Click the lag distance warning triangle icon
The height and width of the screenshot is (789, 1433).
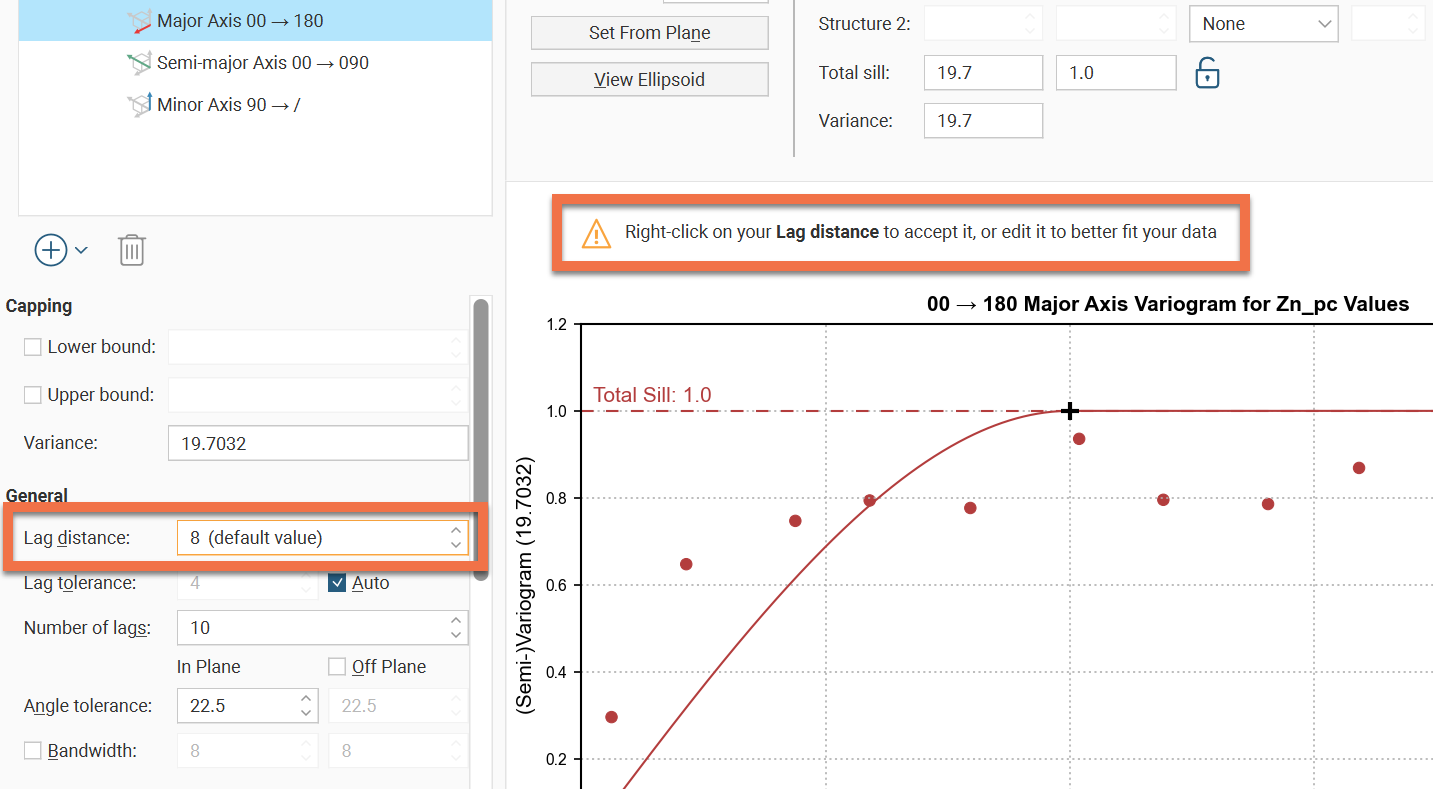(596, 233)
